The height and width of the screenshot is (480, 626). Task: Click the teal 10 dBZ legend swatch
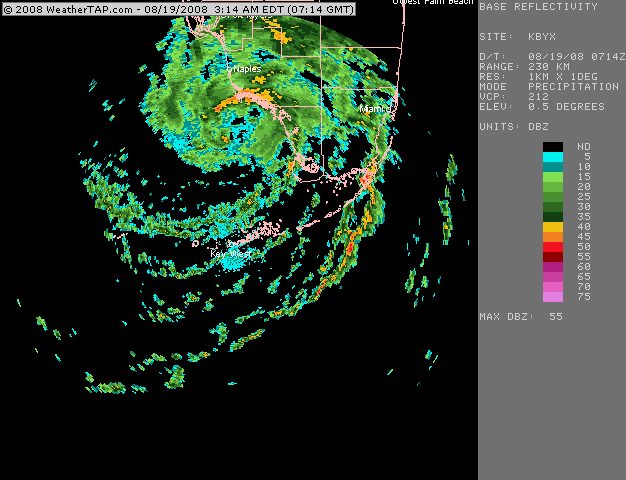pos(553,167)
